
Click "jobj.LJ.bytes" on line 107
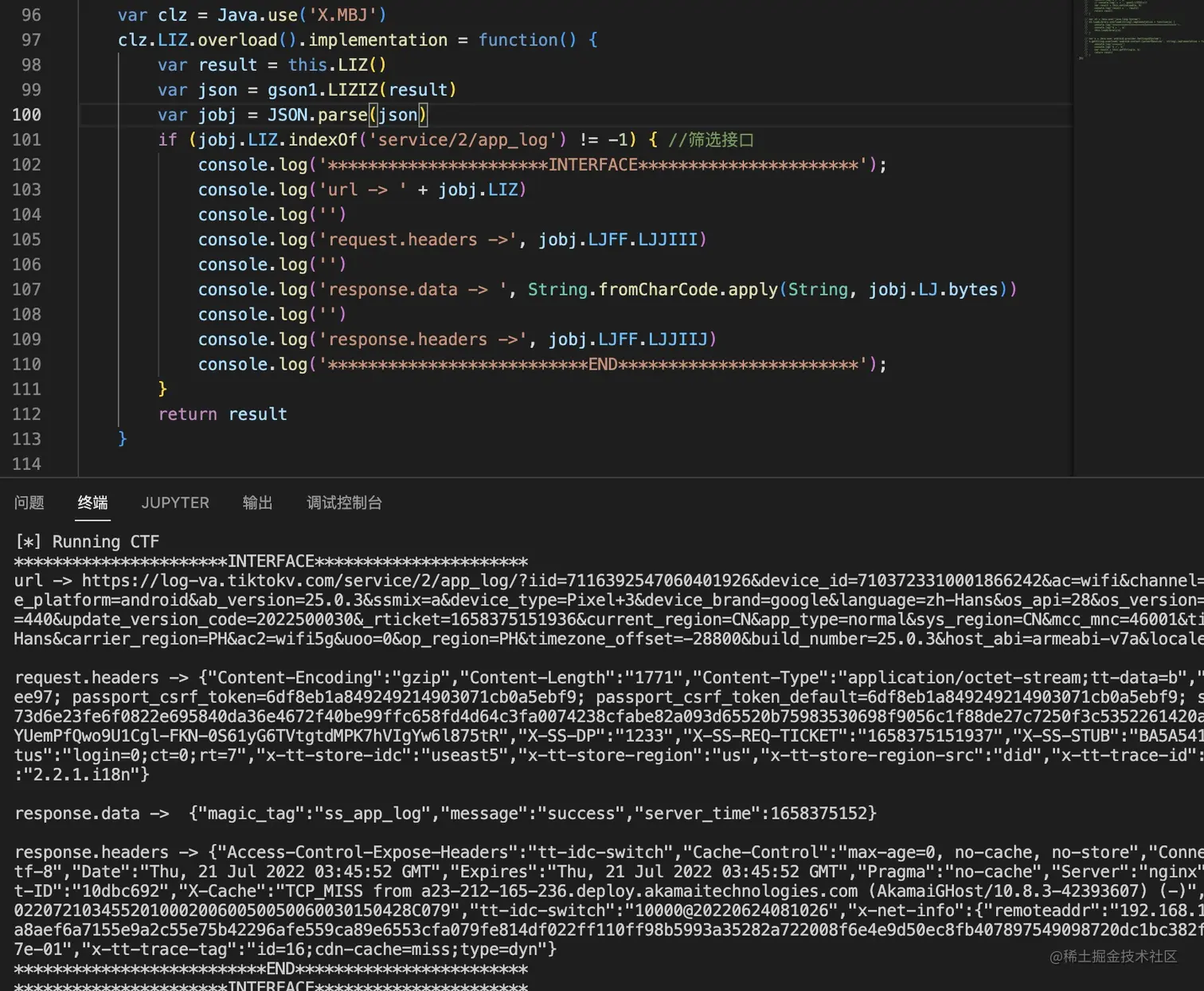(x=933, y=289)
